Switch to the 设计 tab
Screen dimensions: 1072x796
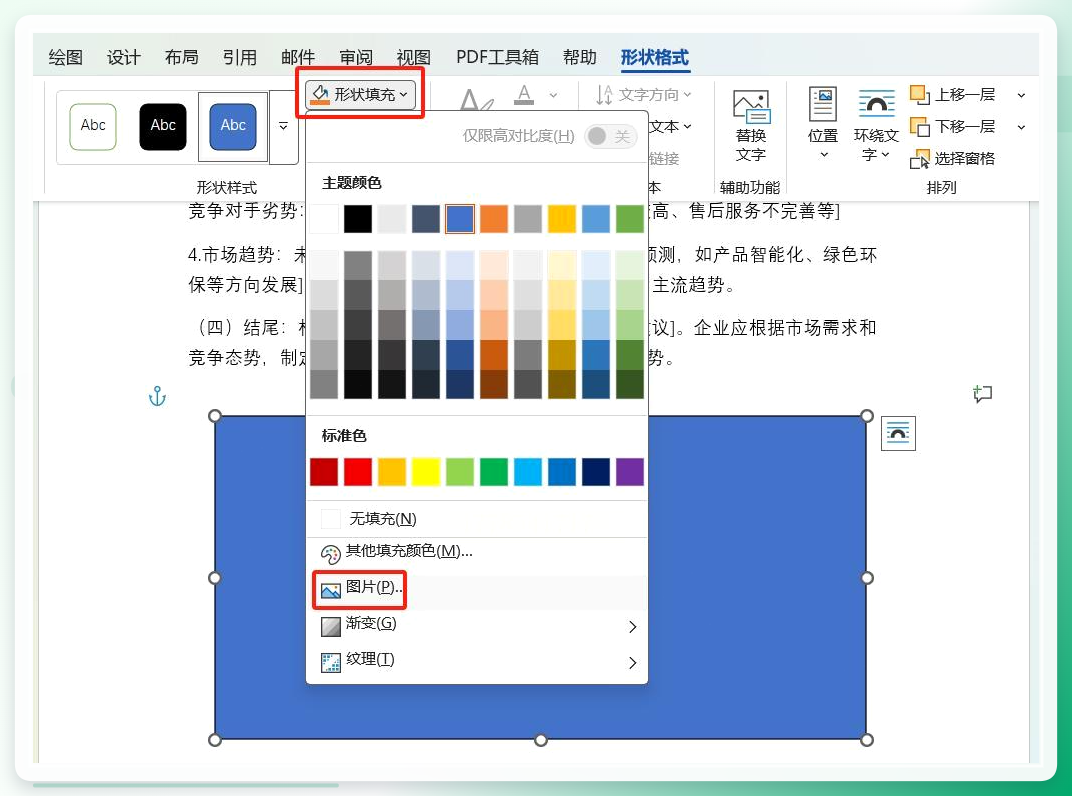[x=124, y=57]
